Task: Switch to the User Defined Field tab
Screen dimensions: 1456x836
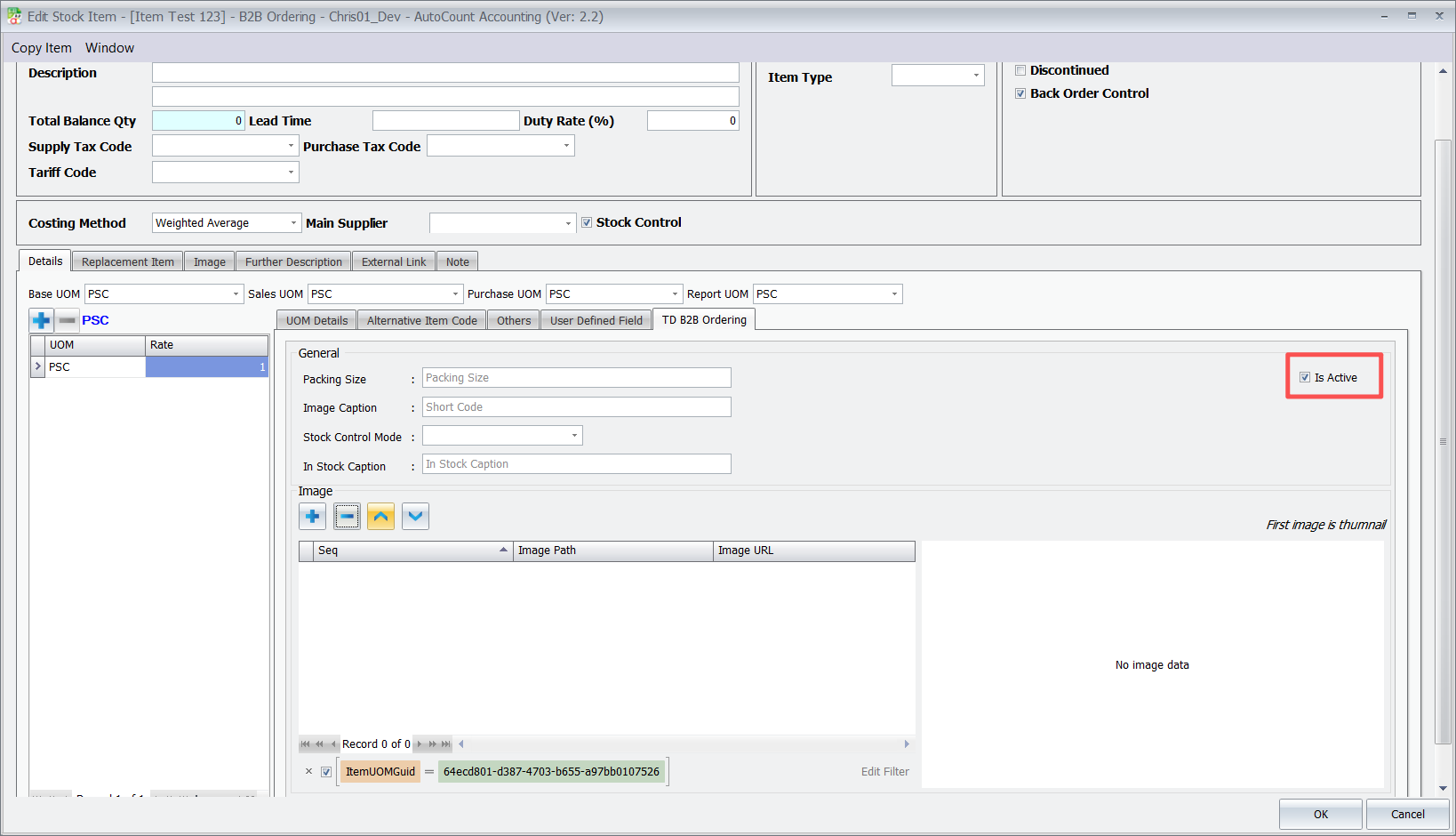Action: pos(596,320)
